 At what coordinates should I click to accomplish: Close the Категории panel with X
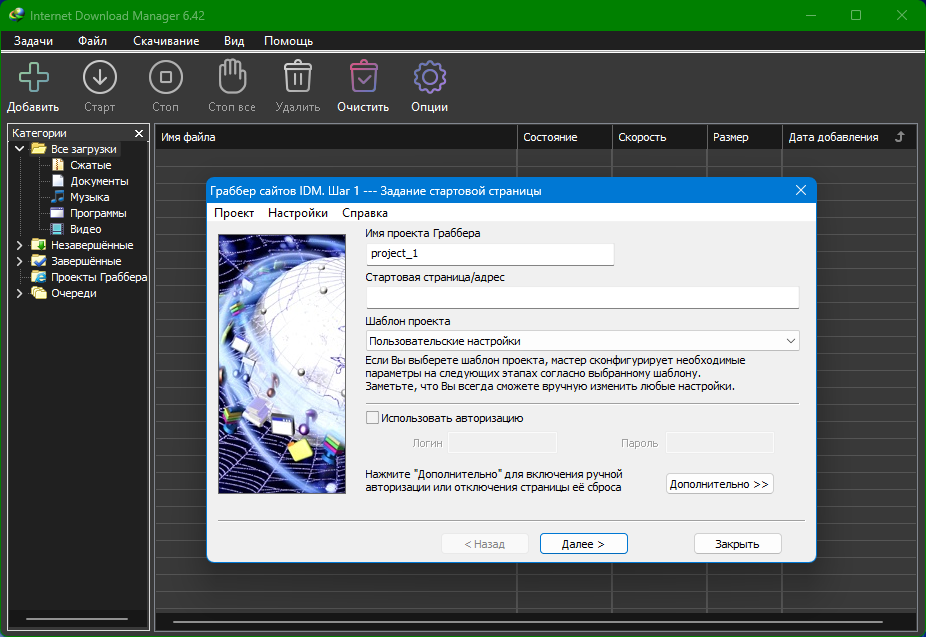pos(138,133)
